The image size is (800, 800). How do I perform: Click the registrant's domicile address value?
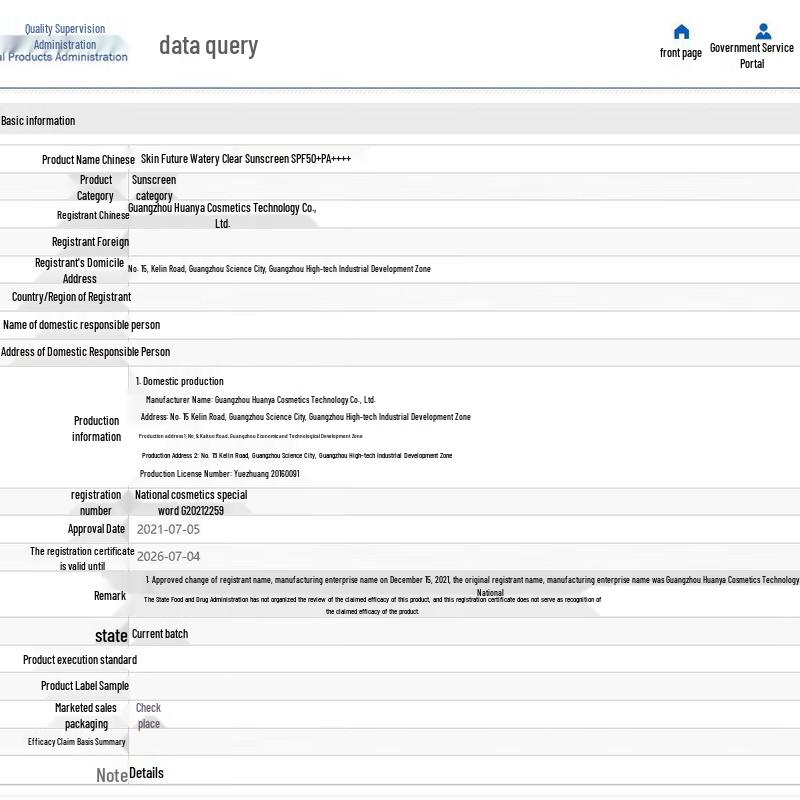coord(279,269)
